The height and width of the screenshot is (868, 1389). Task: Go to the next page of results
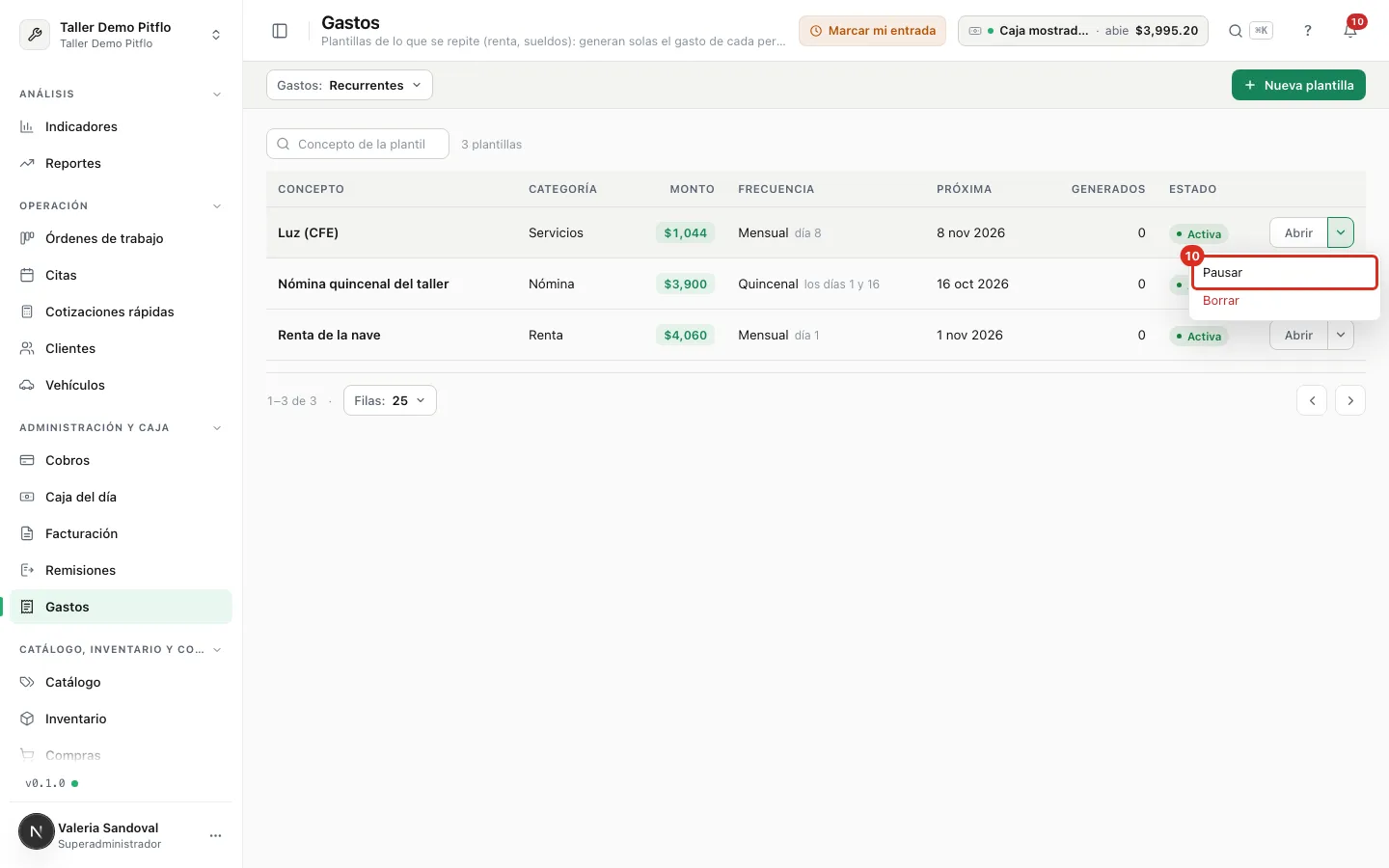pos(1350,400)
